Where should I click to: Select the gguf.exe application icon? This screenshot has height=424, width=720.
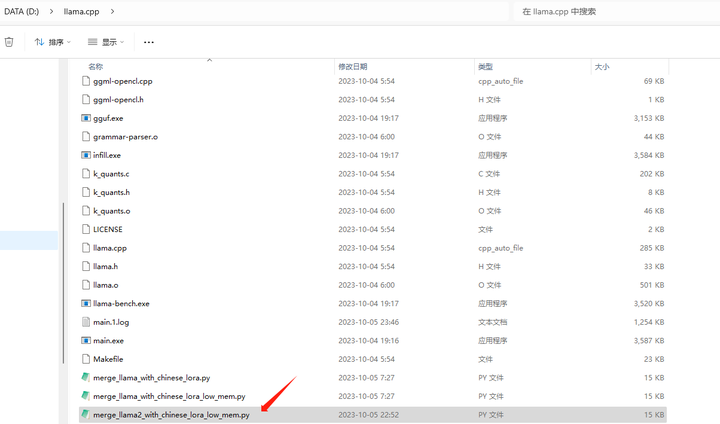pyautogui.click(x=86, y=118)
